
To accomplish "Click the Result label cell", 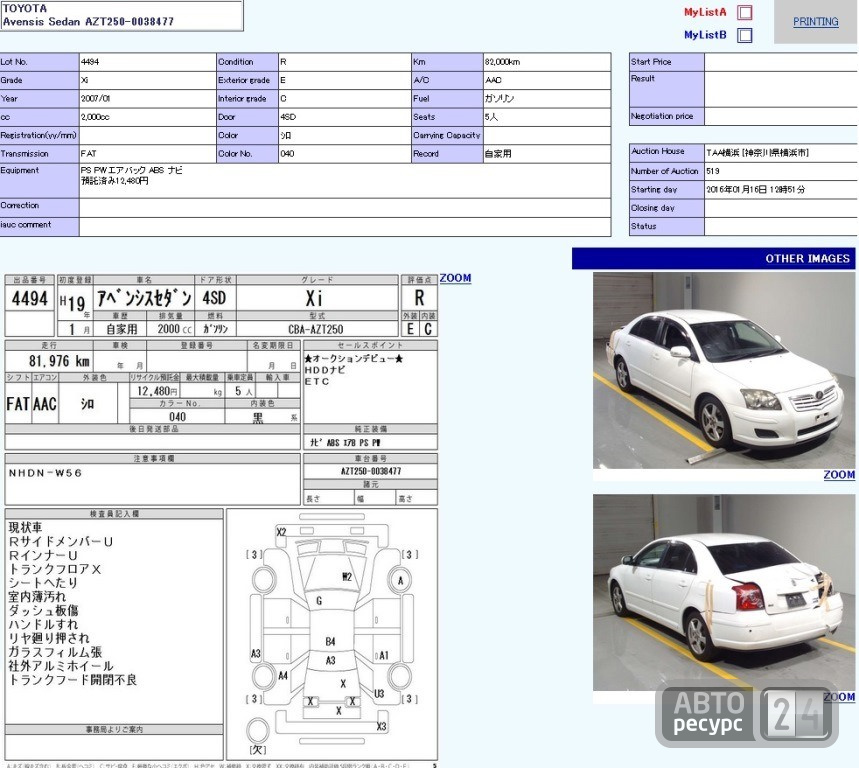I will coord(666,89).
